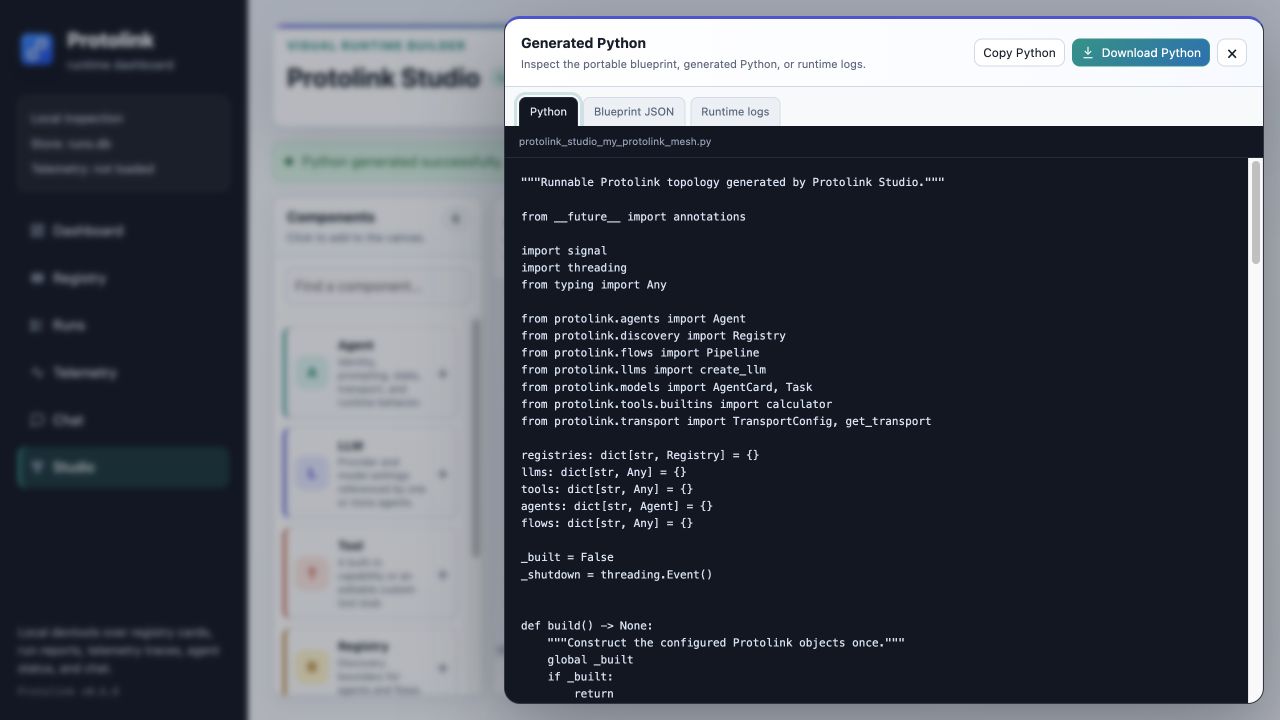Click the Protolink logo icon

click(x=37, y=49)
